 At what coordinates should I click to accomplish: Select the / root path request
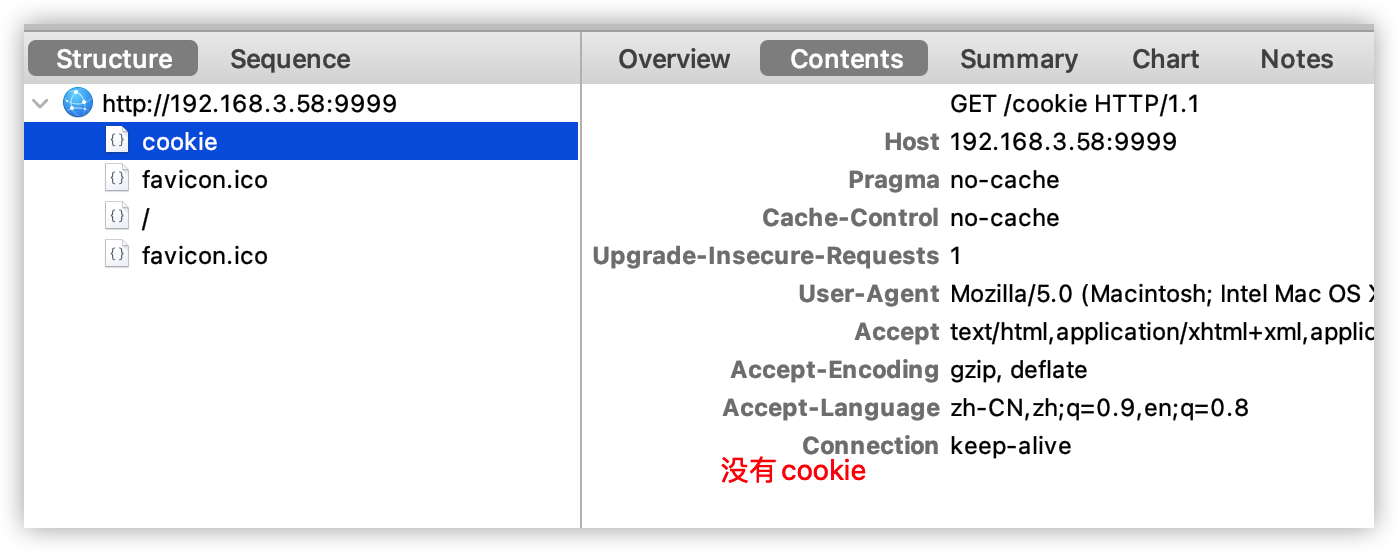(147, 218)
